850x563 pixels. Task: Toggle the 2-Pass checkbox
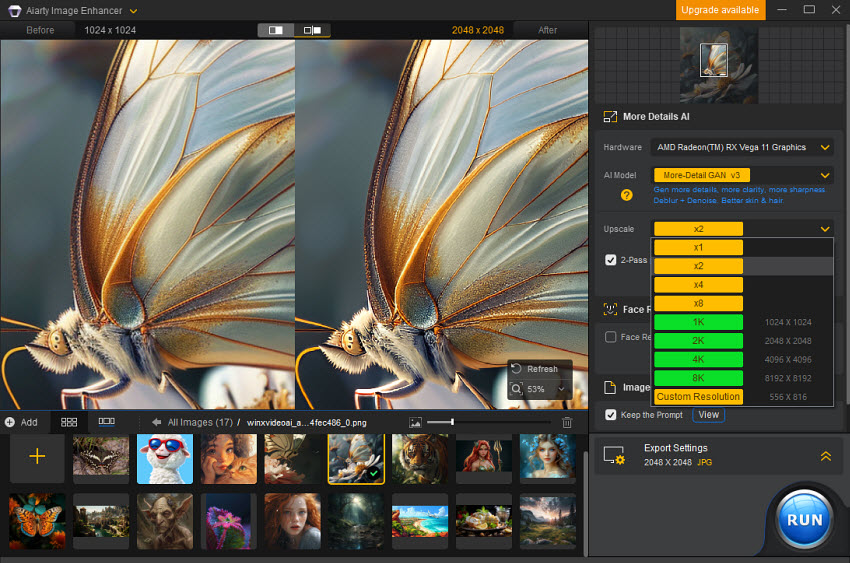click(610, 260)
